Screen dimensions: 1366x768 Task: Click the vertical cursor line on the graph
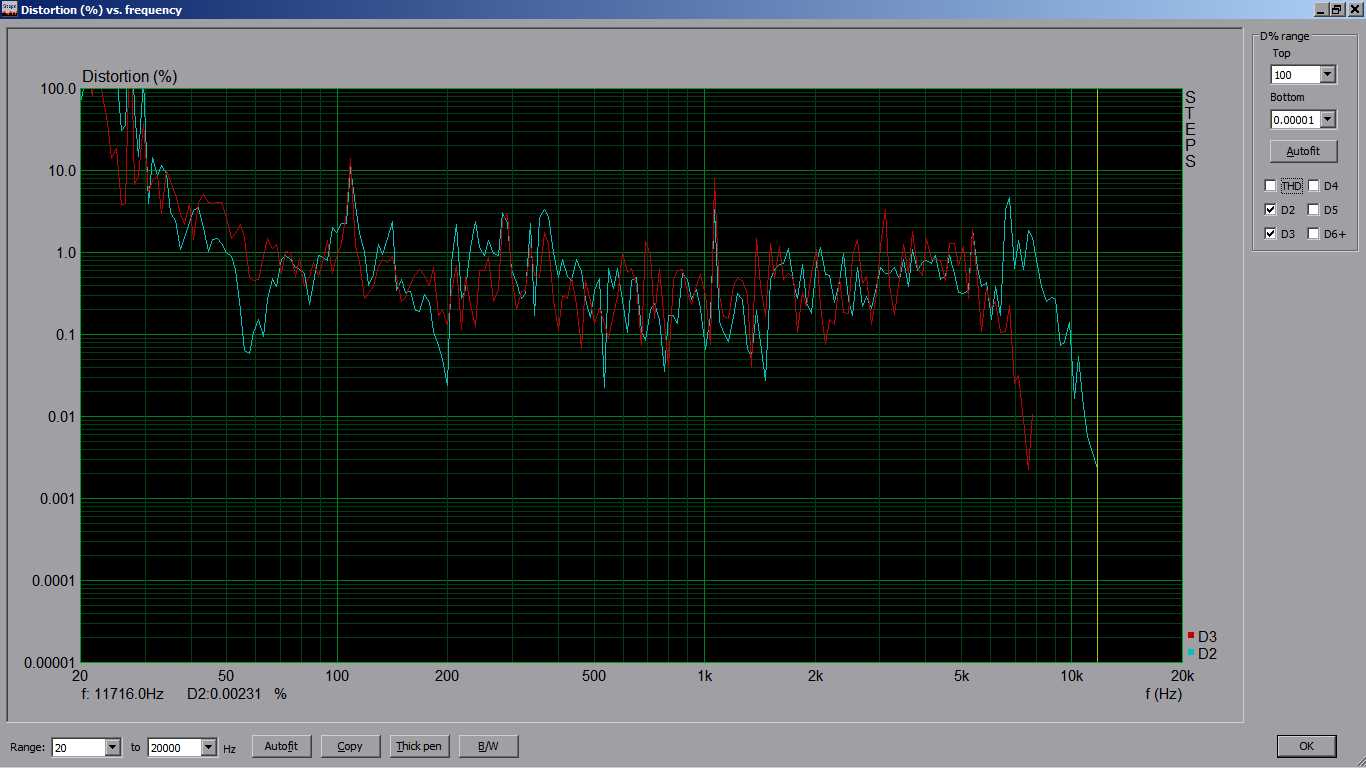pyautogui.click(x=1098, y=300)
